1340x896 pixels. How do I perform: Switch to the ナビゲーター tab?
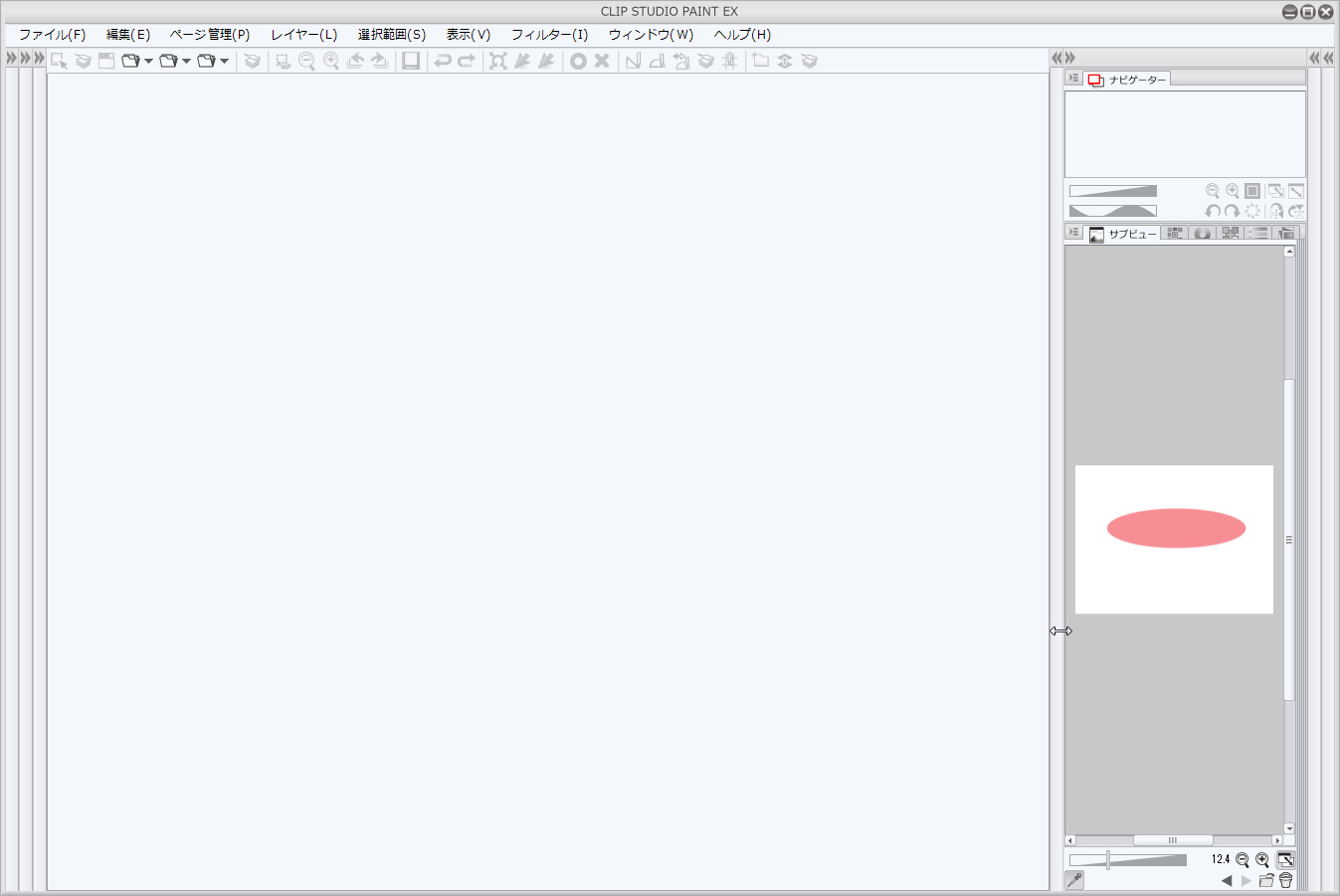(x=1127, y=80)
